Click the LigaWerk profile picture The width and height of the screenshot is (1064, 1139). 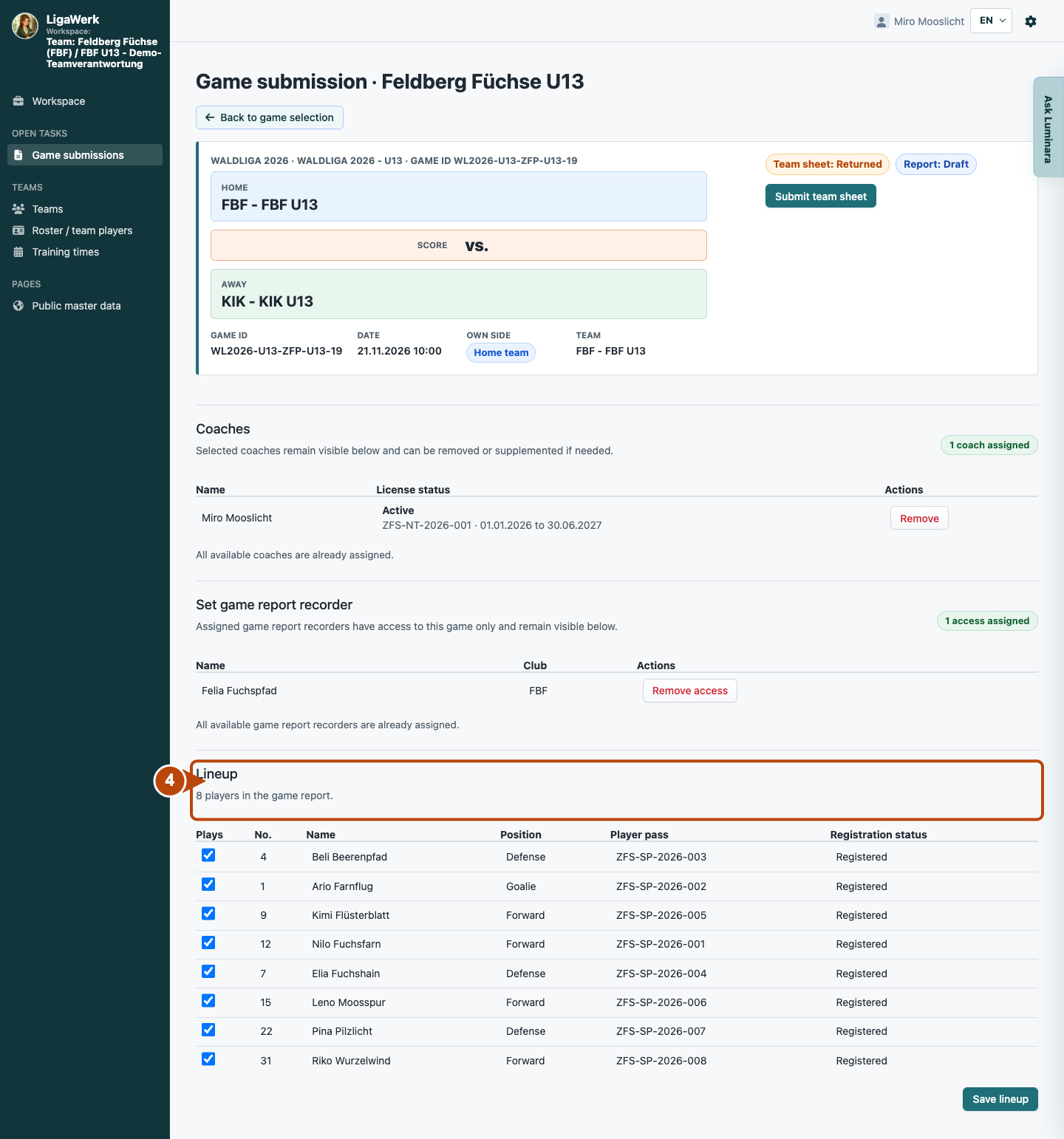click(x=25, y=26)
